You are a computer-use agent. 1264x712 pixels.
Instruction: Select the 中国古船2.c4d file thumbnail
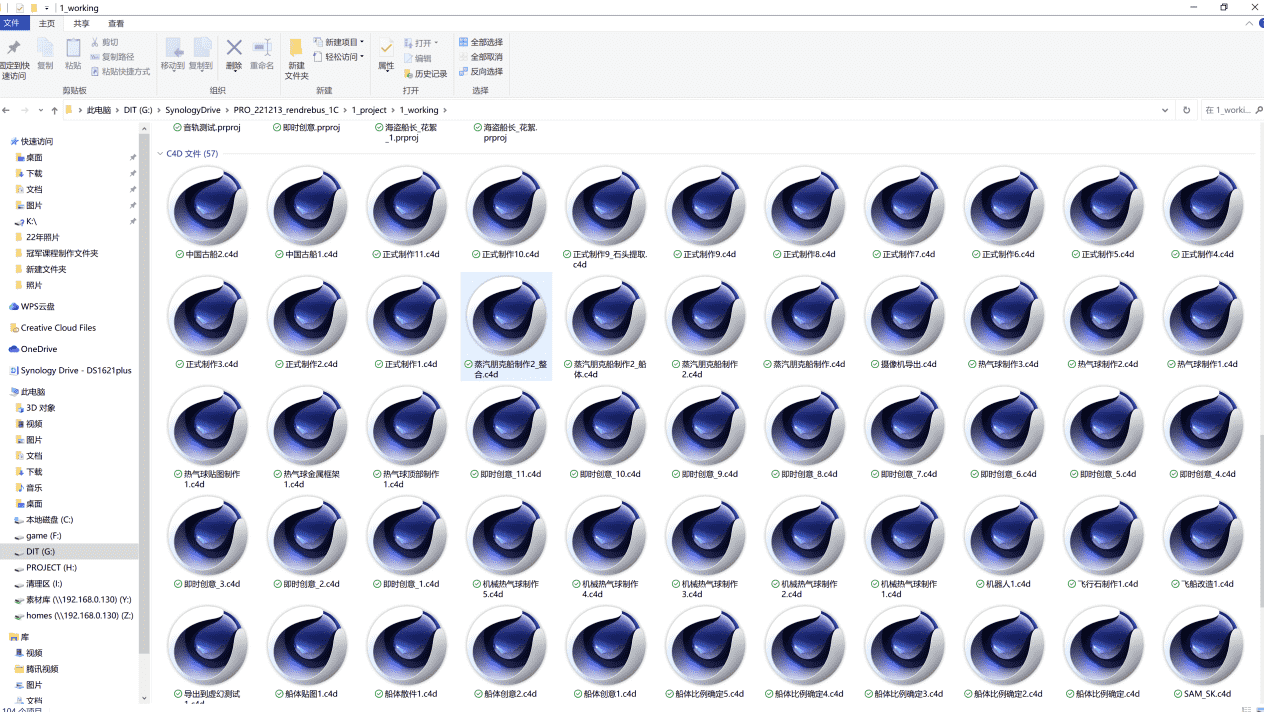coord(207,205)
